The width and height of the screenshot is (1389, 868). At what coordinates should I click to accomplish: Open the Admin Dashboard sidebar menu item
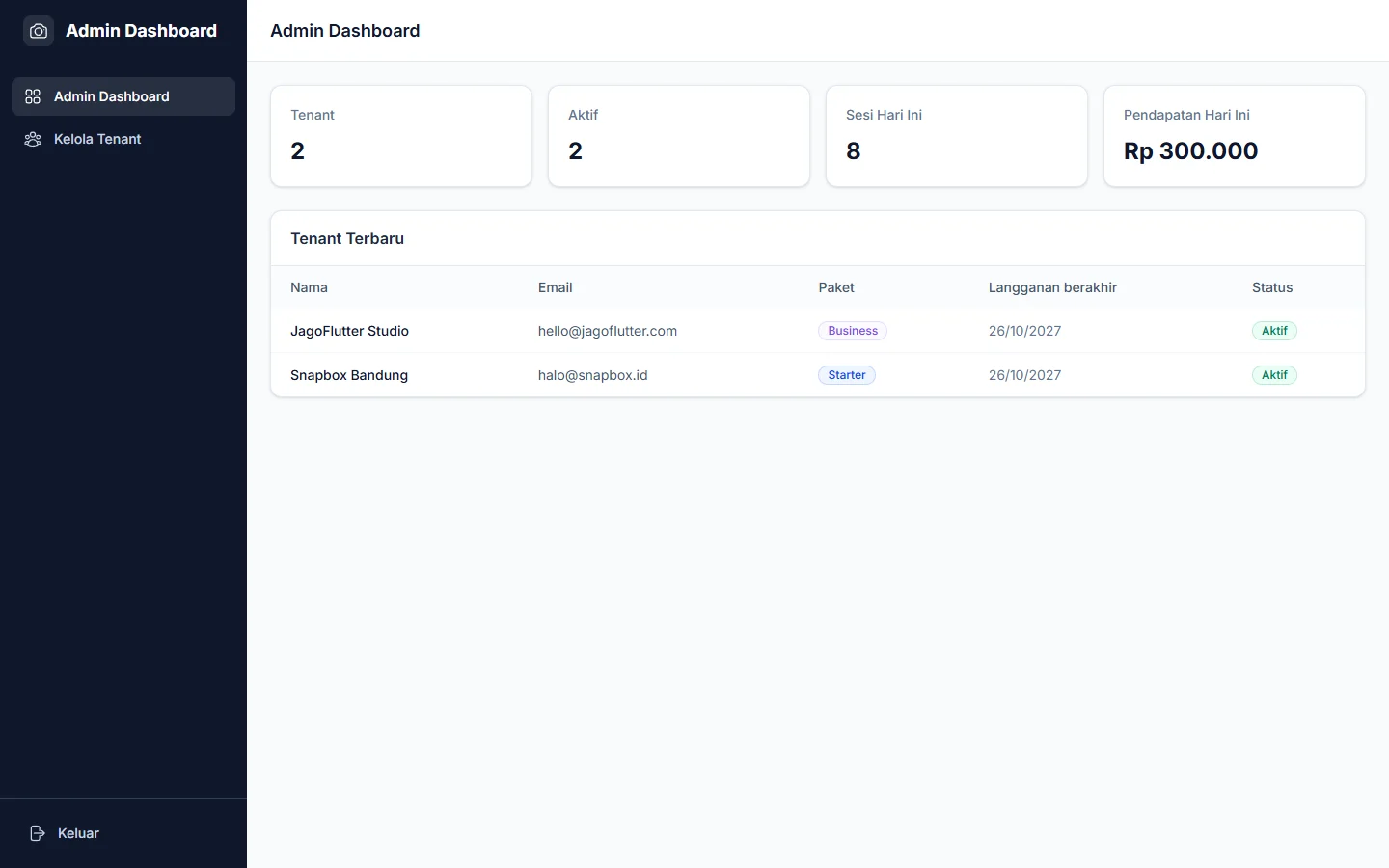[123, 96]
